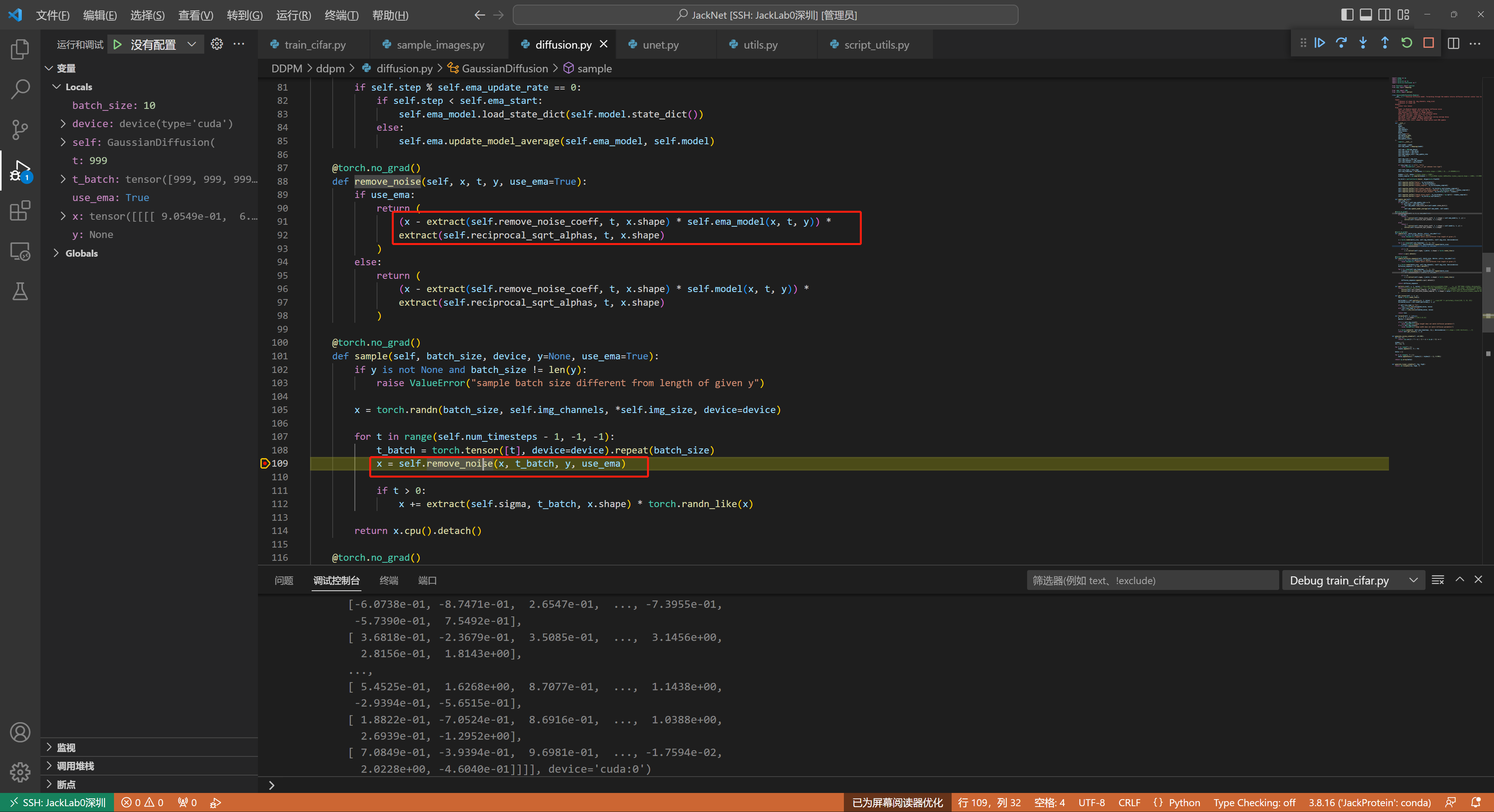
Task: Step into the function call
Action: [x=1363, y=43]
